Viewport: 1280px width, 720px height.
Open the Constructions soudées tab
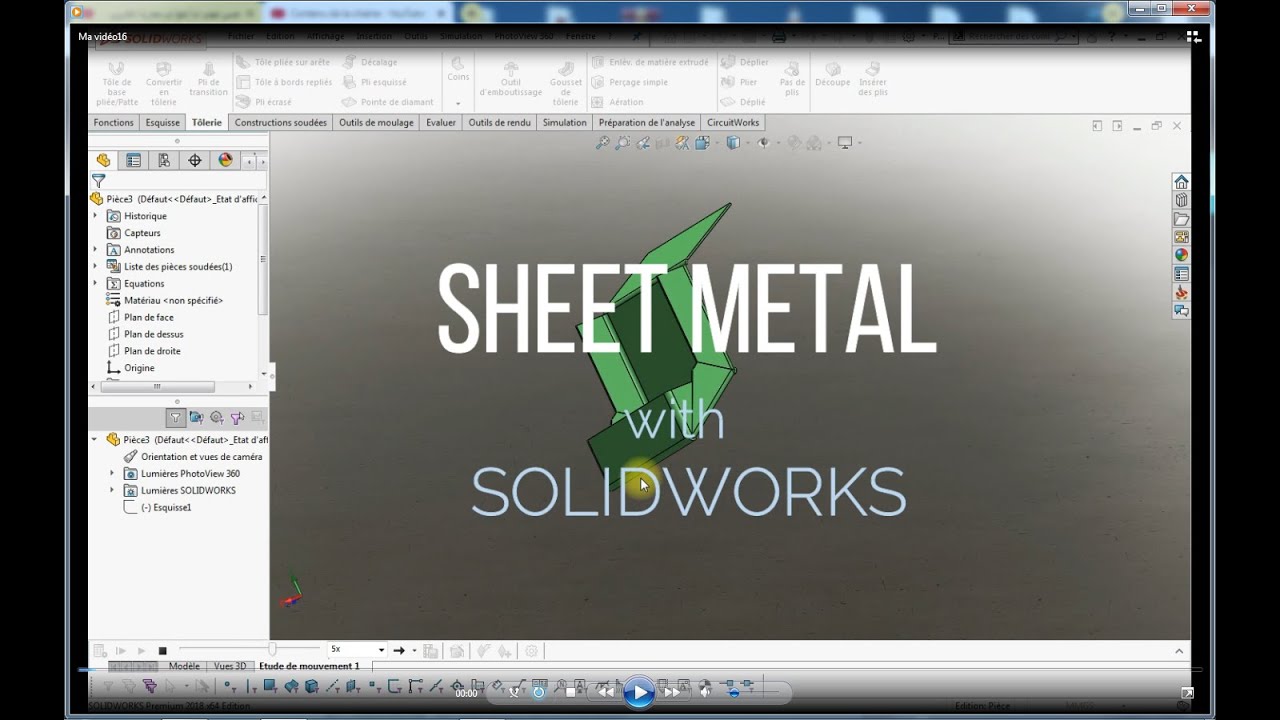click(x=280, y=122)
